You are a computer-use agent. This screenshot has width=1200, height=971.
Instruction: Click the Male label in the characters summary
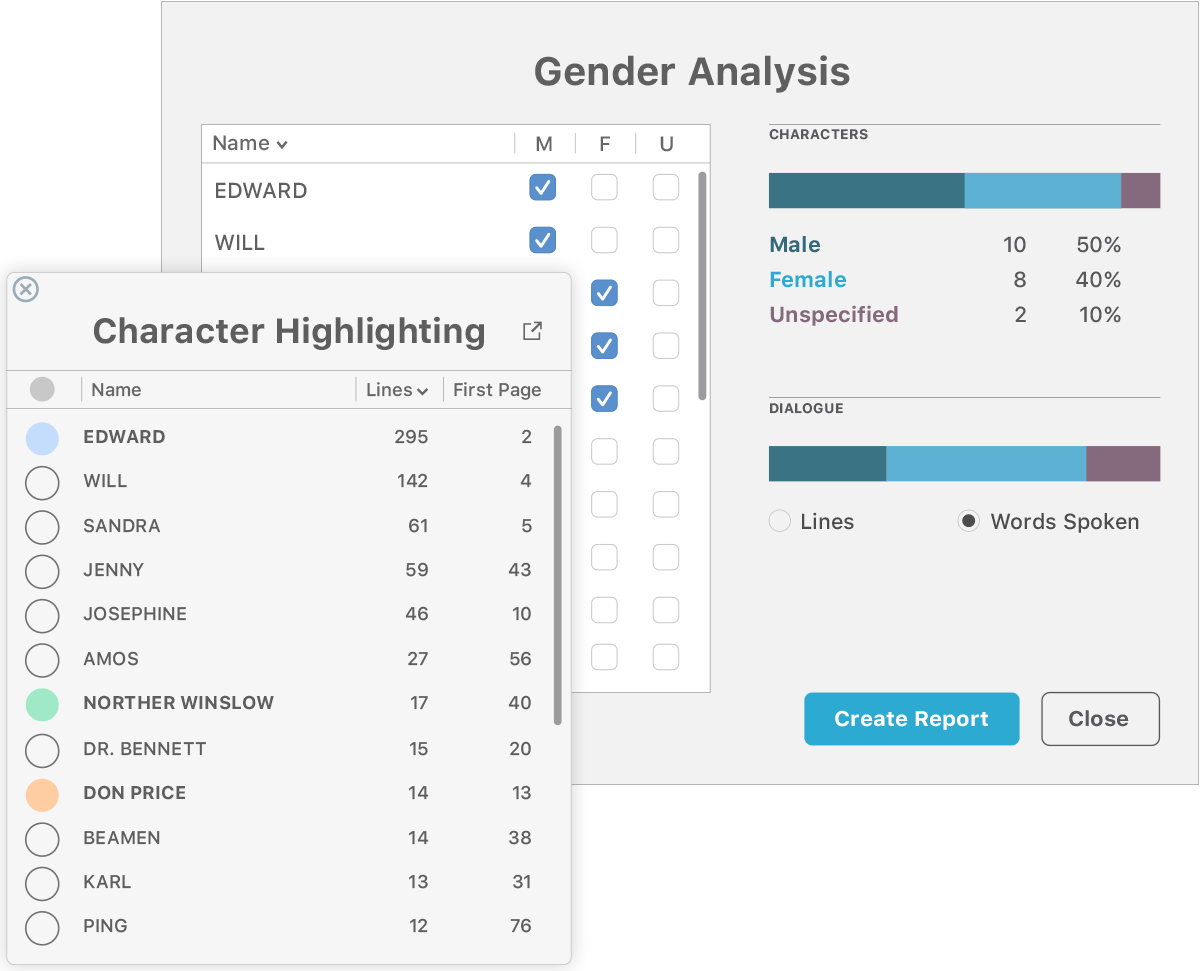[793, 244]
